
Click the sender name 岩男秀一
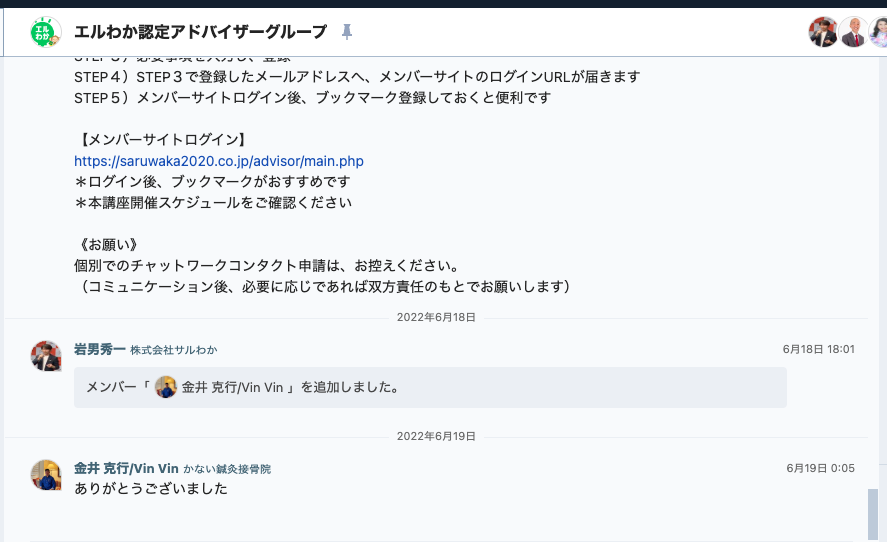[100, 350]
